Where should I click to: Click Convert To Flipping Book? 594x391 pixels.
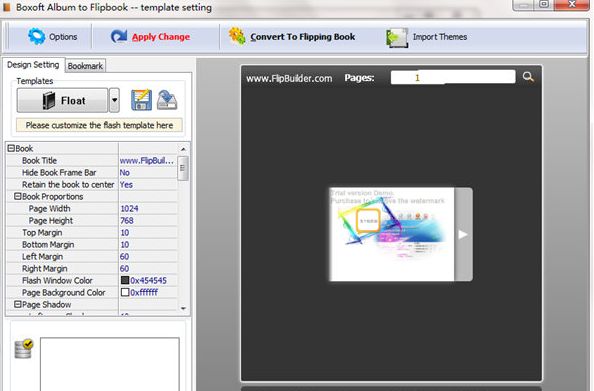click(292, 37)
